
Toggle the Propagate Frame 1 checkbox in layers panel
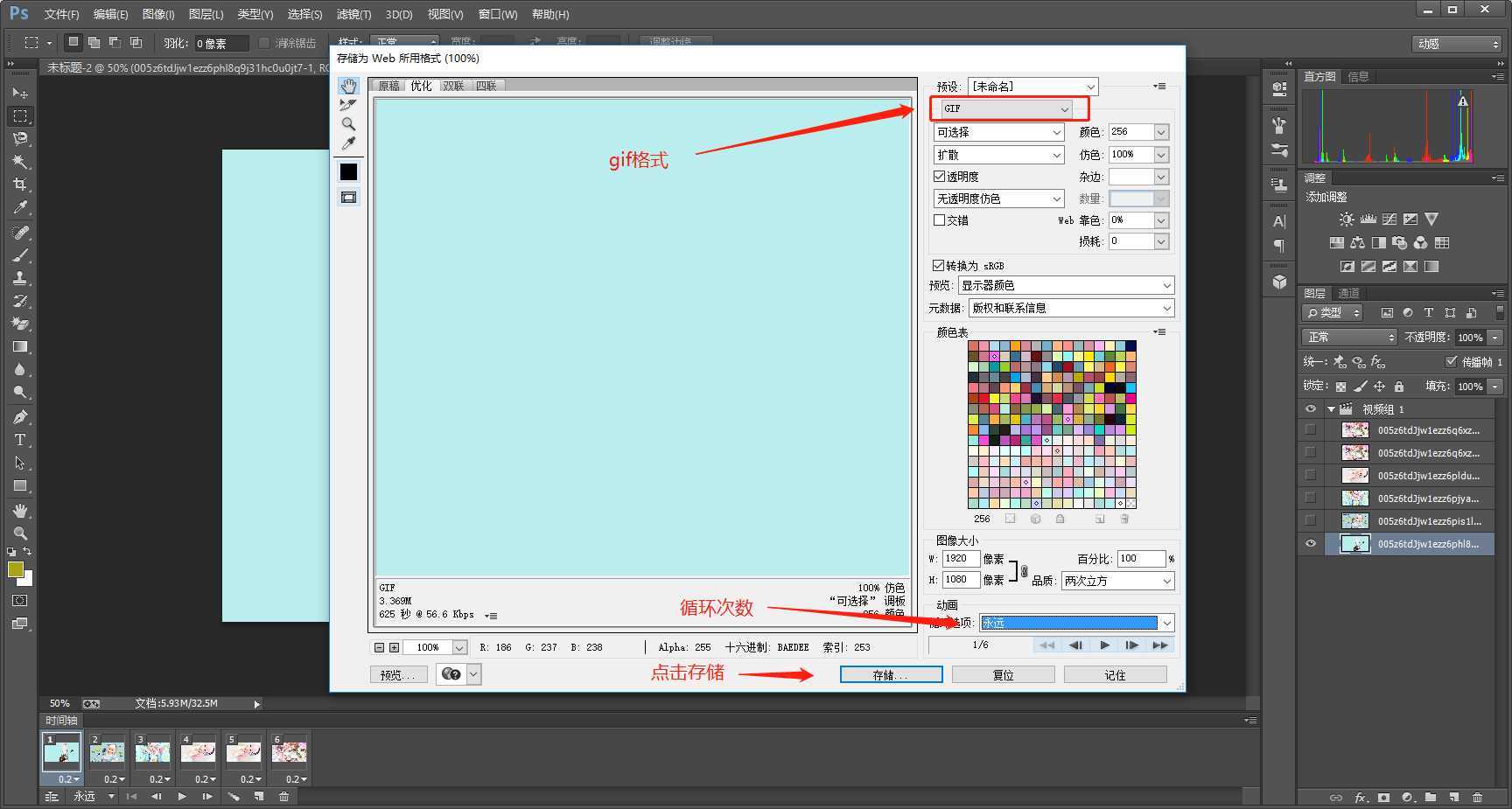coord(1451,361)
